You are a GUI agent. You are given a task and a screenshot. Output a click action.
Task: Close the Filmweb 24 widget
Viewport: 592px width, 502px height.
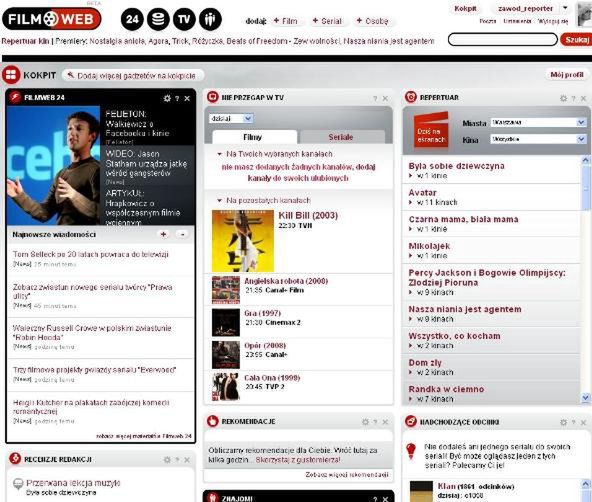point(187,99)
